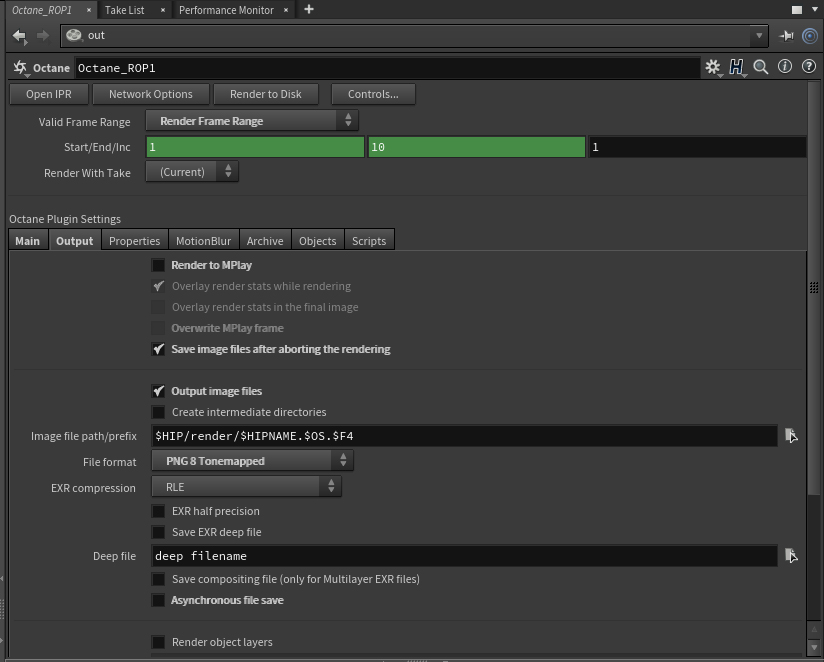This screenshot has height=662, width=824.
Task: Toggle the pin pane icon
Action: coord(787,35)
